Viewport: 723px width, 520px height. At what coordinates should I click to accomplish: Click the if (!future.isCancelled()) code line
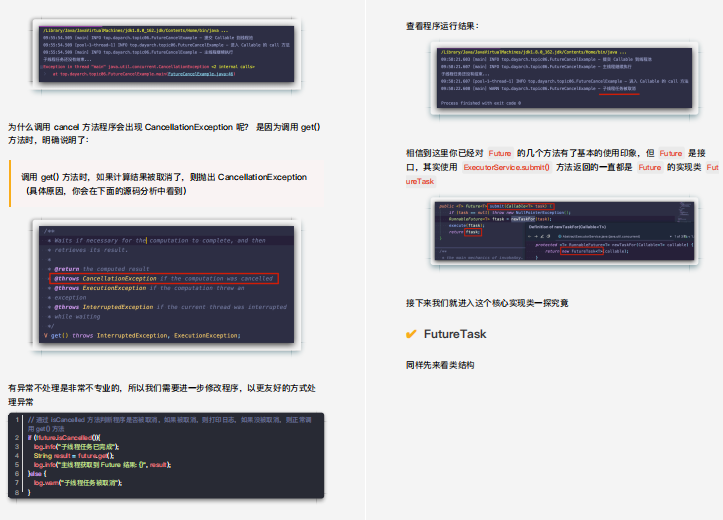[64, 437]
